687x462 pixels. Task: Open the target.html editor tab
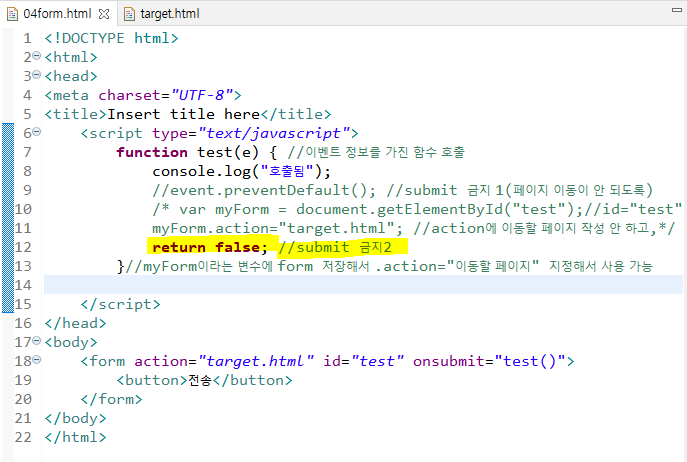pyautogui.click(x=170, y=14)
